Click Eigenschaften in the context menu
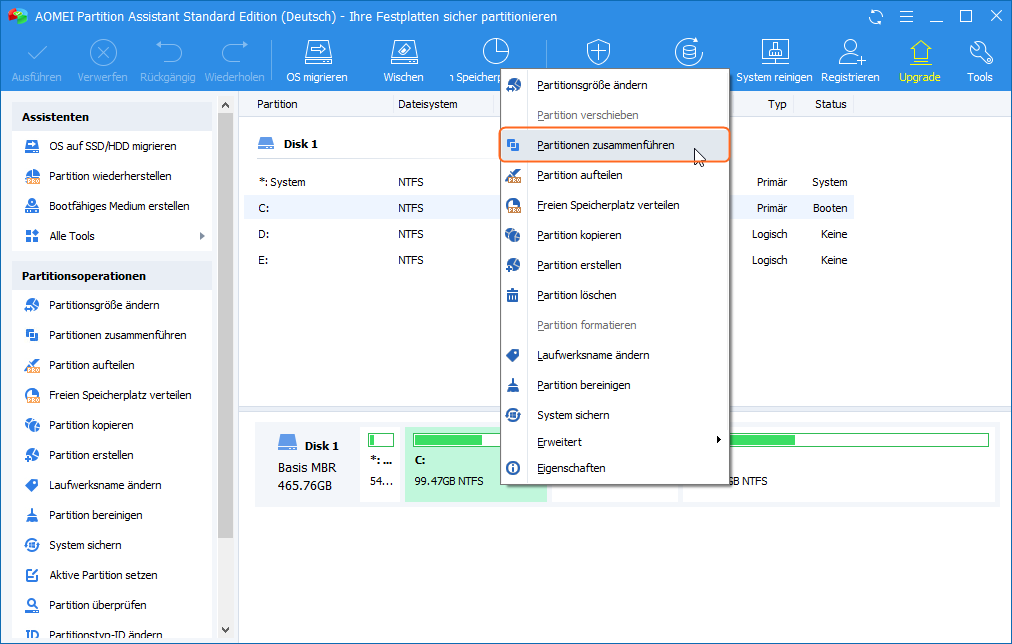Image resolution: width=1012 pixels, height=644 pixels. [571, 467]
